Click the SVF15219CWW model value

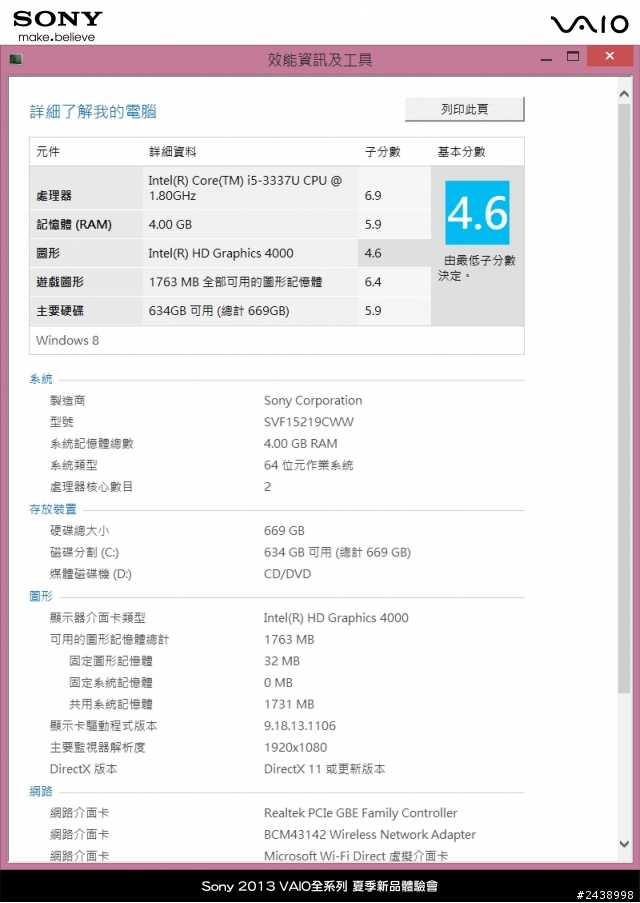pos(309,422)
